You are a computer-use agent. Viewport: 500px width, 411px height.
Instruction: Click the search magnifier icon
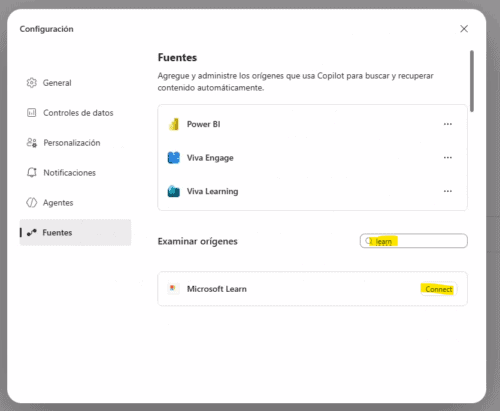368,241
